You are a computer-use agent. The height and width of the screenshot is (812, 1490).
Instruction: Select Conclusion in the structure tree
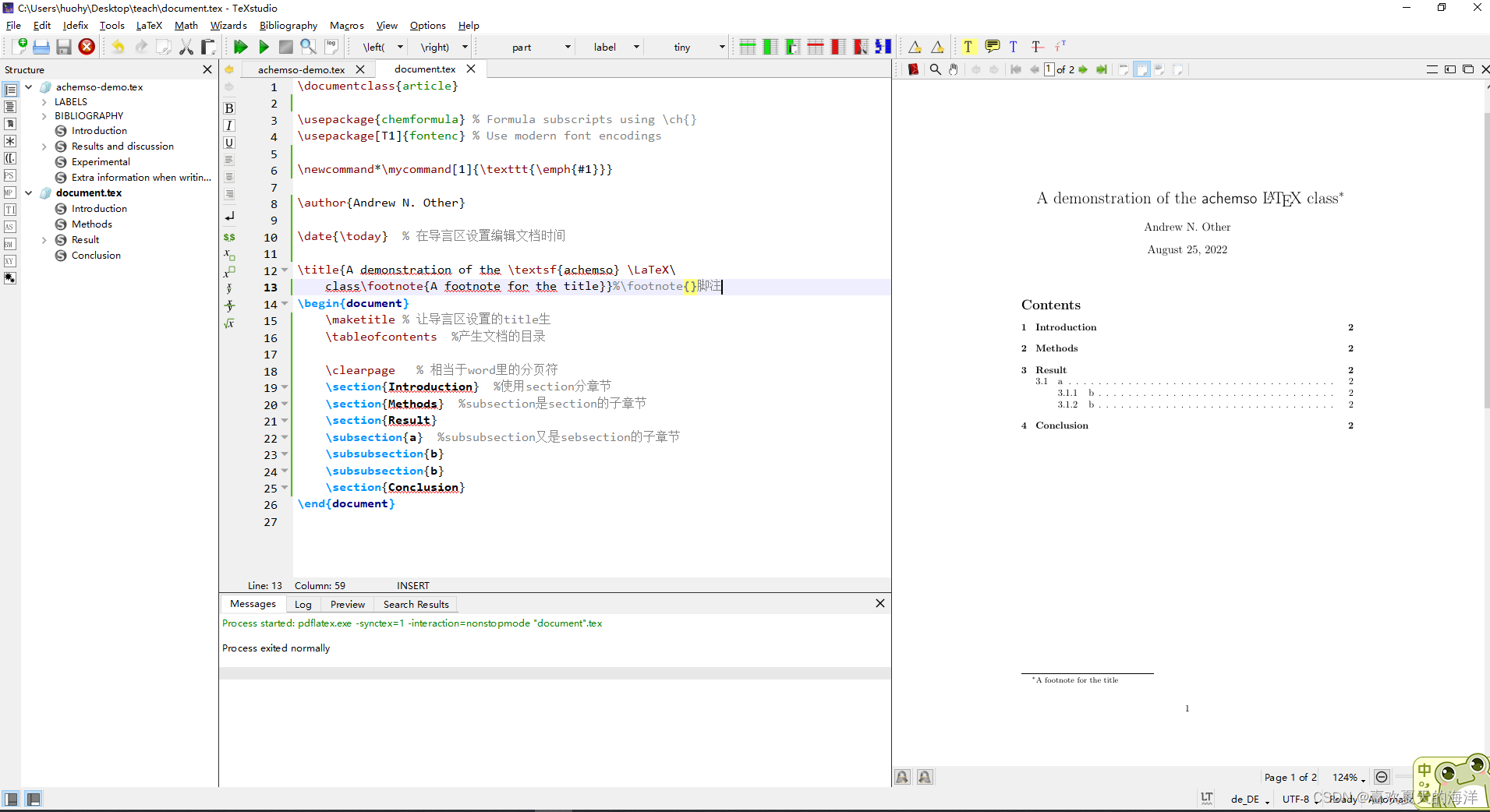click(96, 256)
